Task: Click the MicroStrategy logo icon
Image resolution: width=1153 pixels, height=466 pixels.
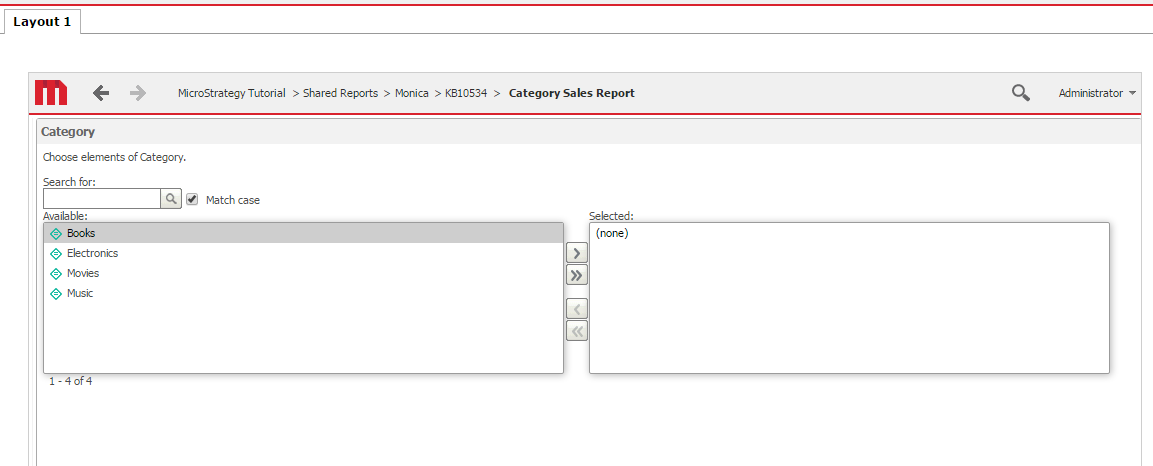Action: click(x=51, y=93)
